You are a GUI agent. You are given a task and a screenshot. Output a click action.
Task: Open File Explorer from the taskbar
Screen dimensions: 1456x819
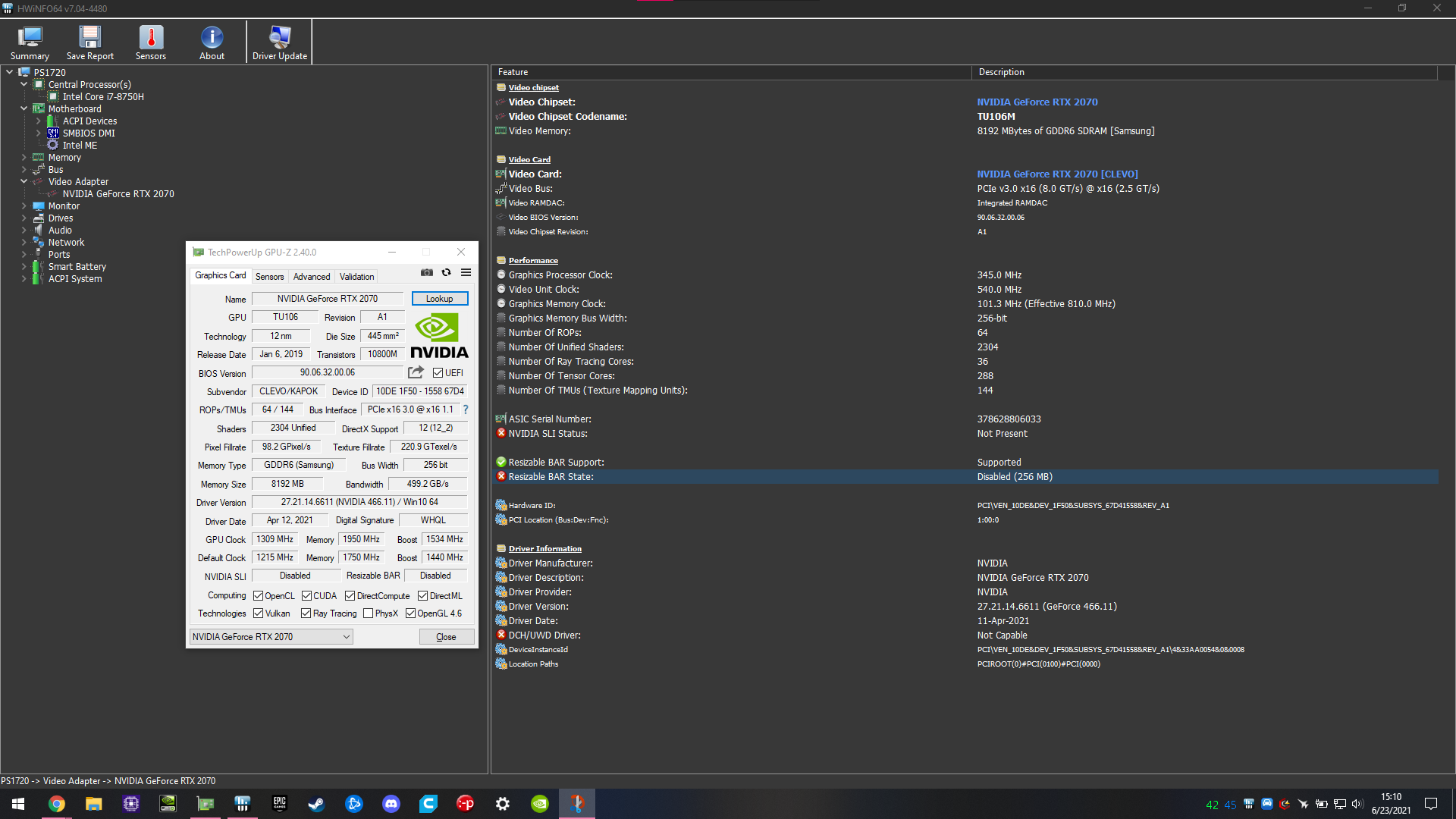pyautogui.click(x=93, y=804)
